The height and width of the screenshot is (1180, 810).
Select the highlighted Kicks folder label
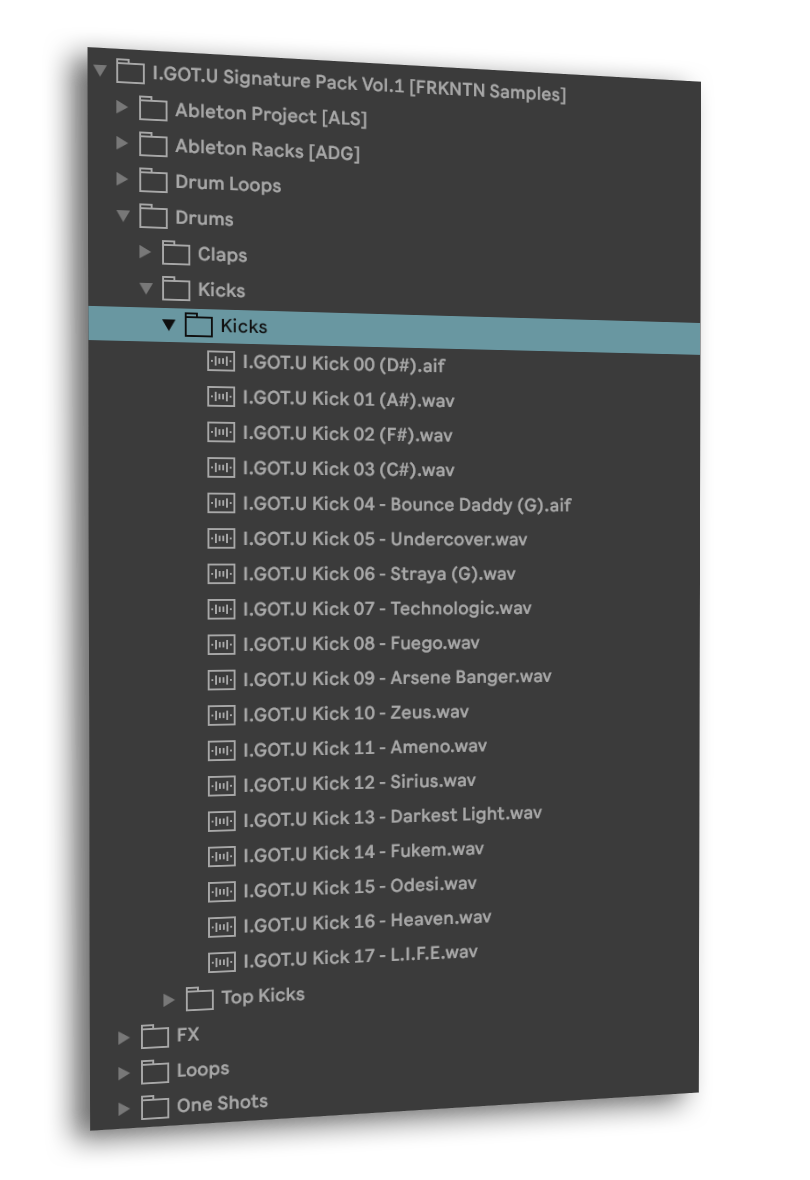click(x=243, y=326)
